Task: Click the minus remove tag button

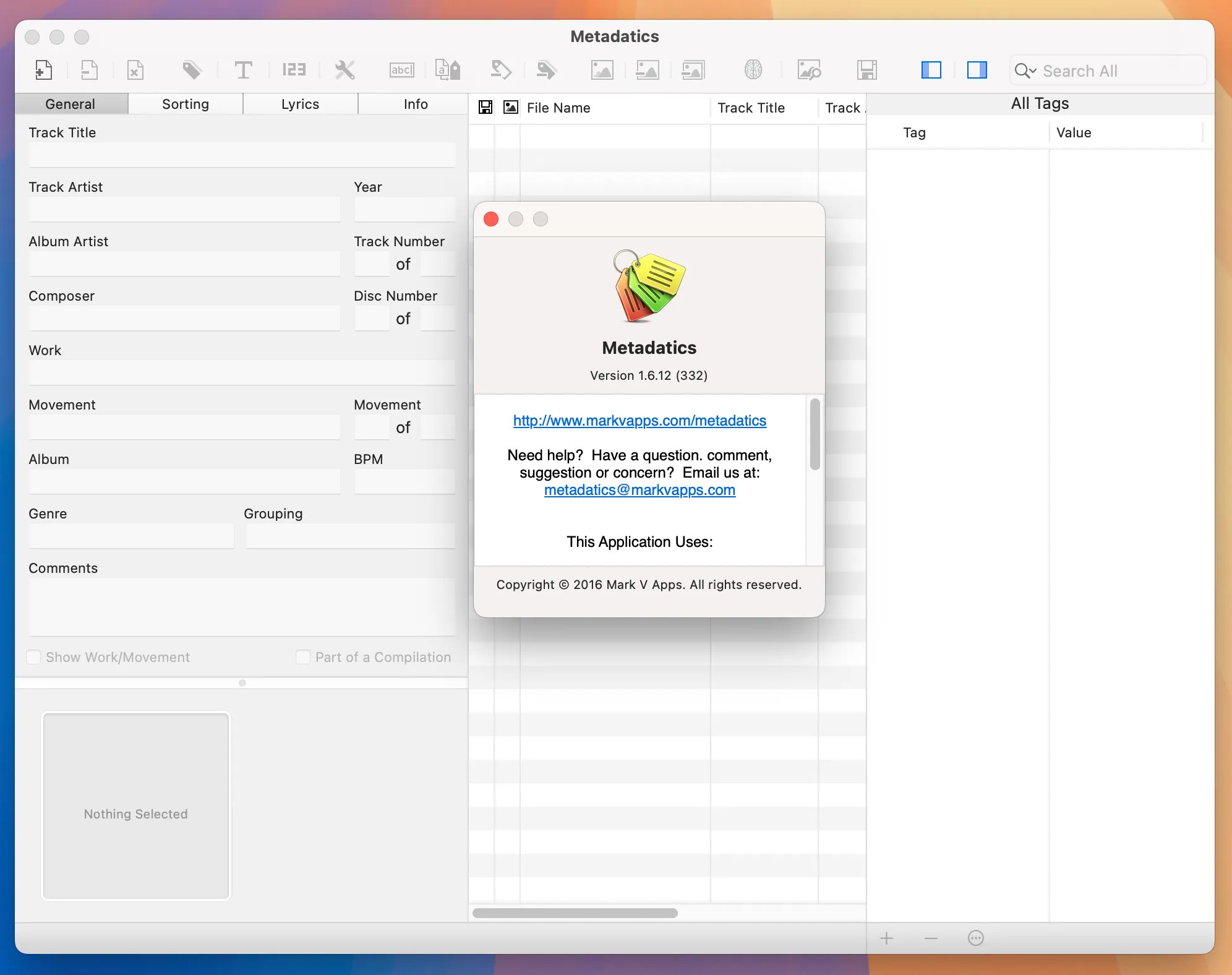Action: (x=931, y=938)
